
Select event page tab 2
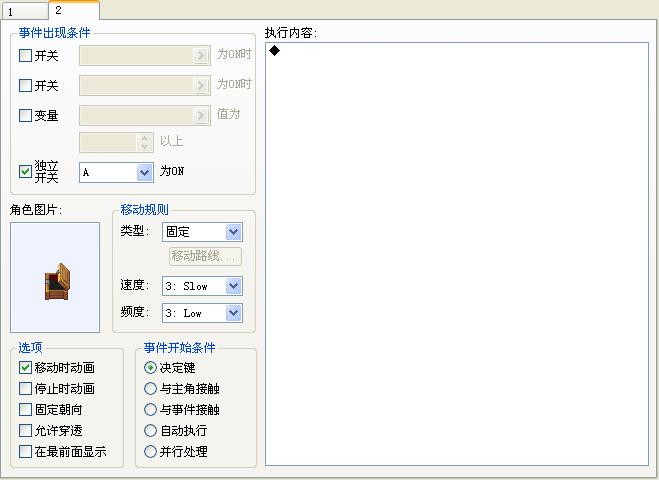tap(74, 10)
